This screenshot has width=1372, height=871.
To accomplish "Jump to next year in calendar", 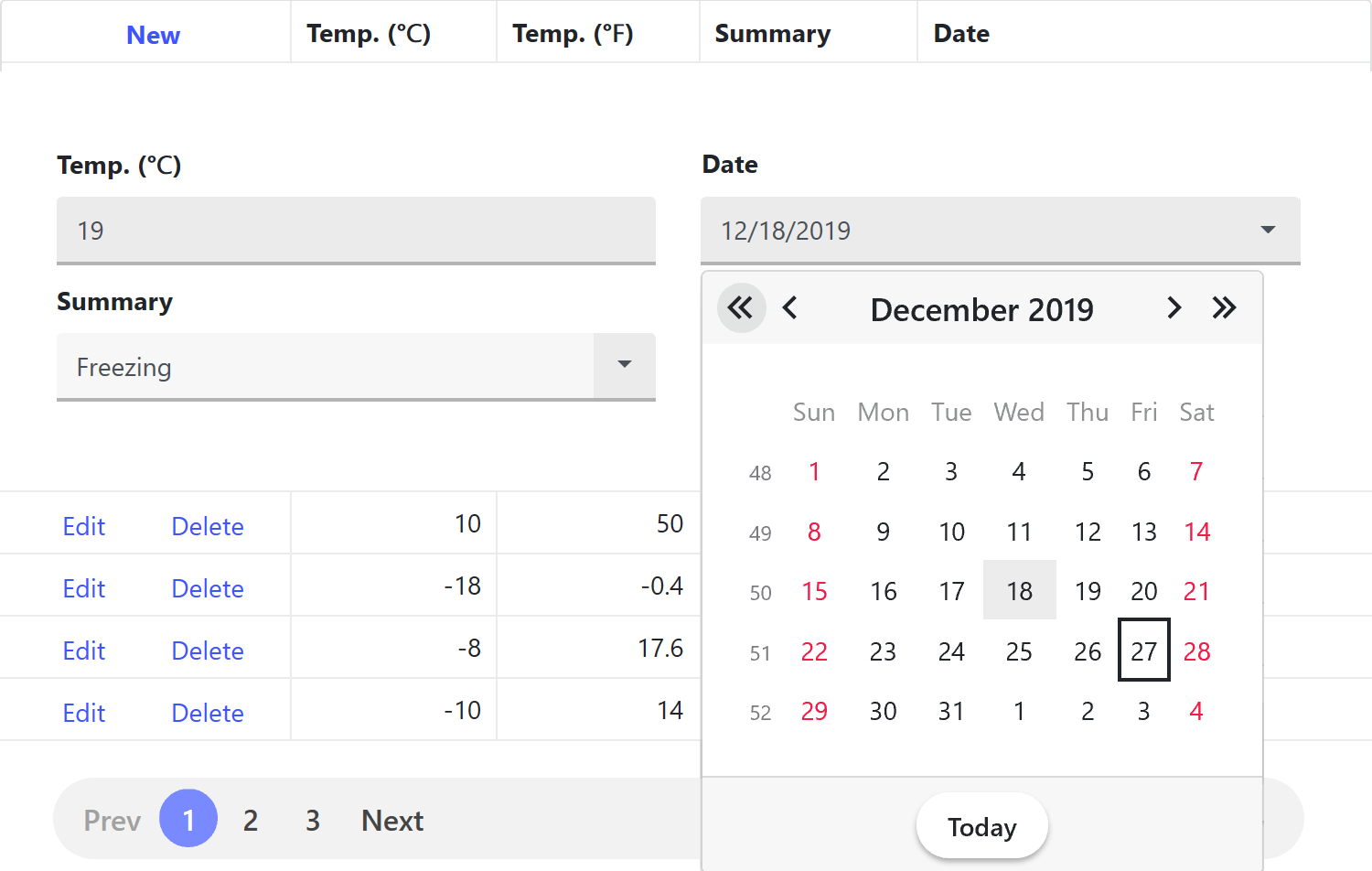I will (1224, 308).
